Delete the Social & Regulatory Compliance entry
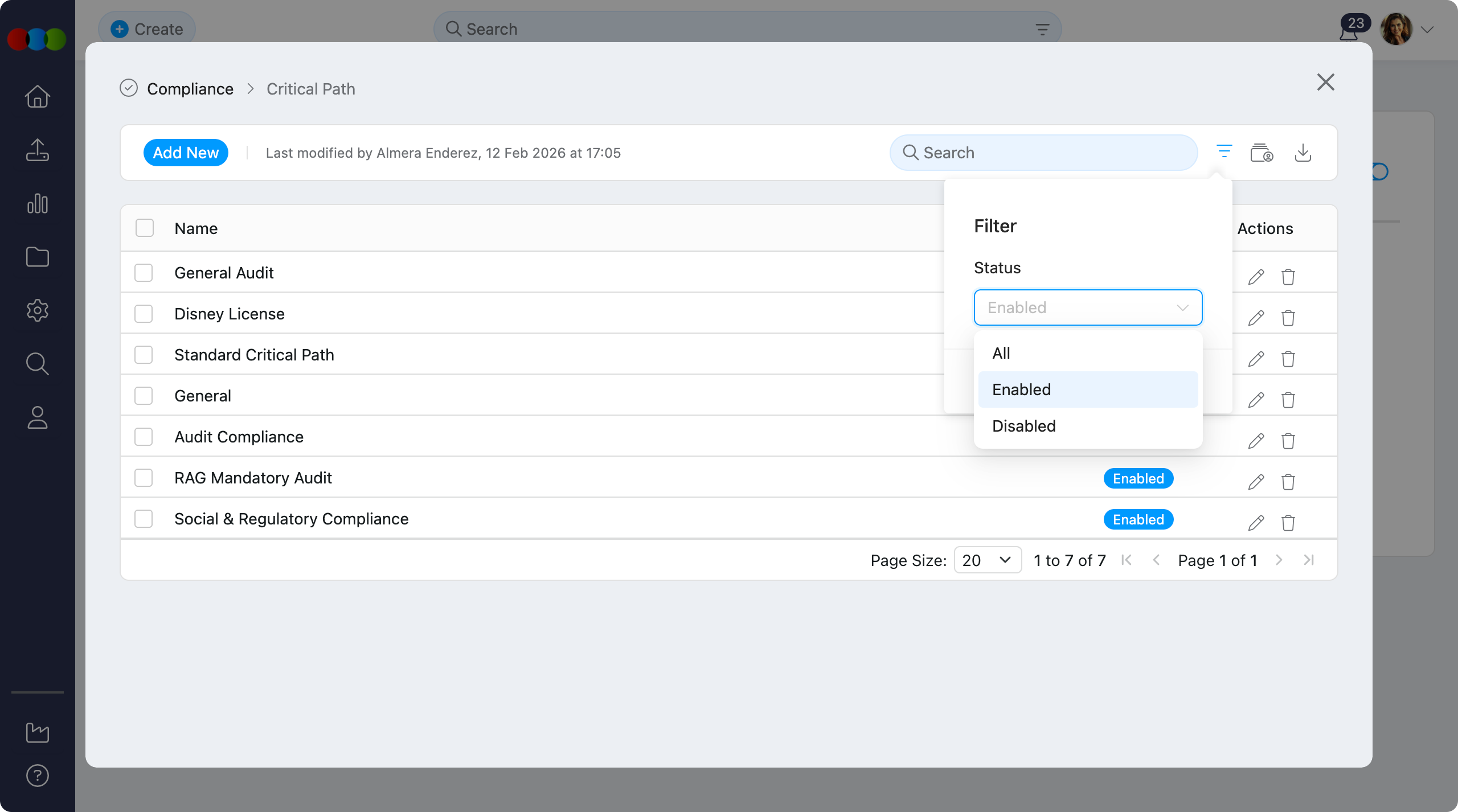Screen dimensions: 1458x812 [1288, 523]
